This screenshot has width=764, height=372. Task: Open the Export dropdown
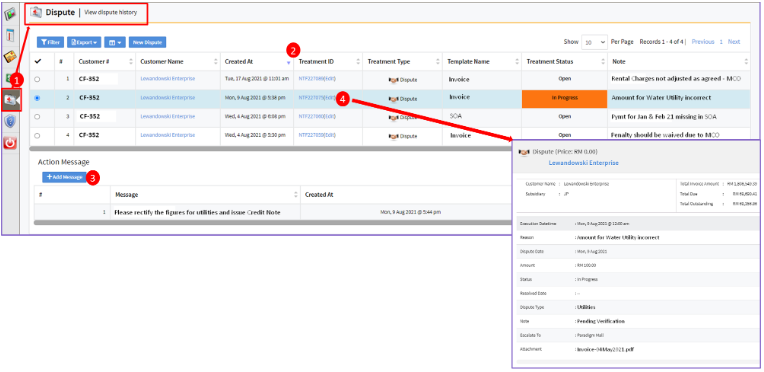[x=84, y=42]
